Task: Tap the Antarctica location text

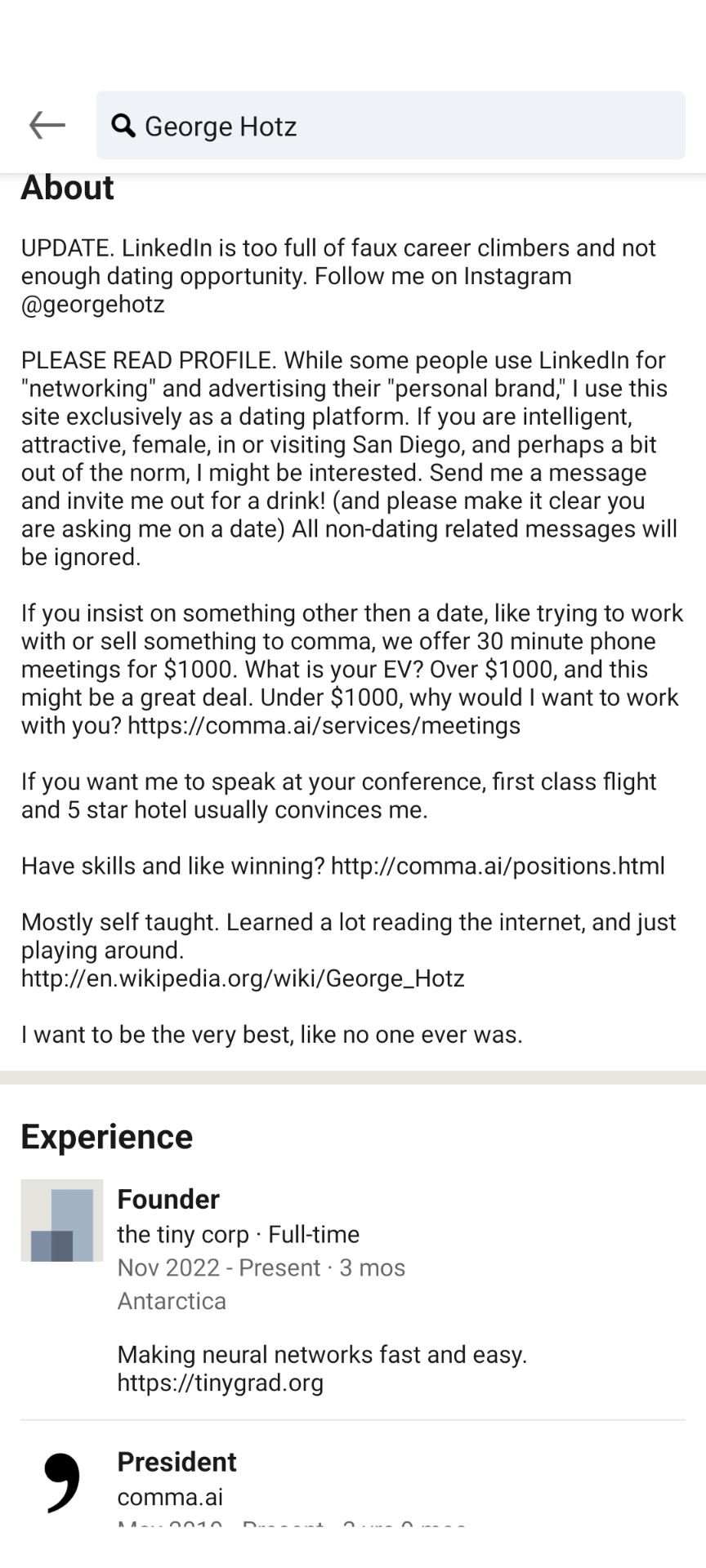Action: tap(172, 1301)
